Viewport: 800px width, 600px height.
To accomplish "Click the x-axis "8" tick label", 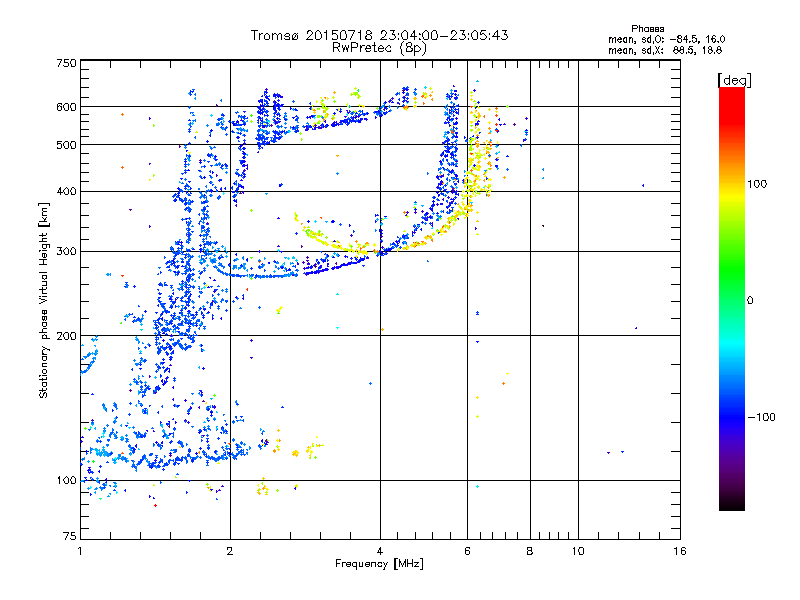I will tap(530, 551).
